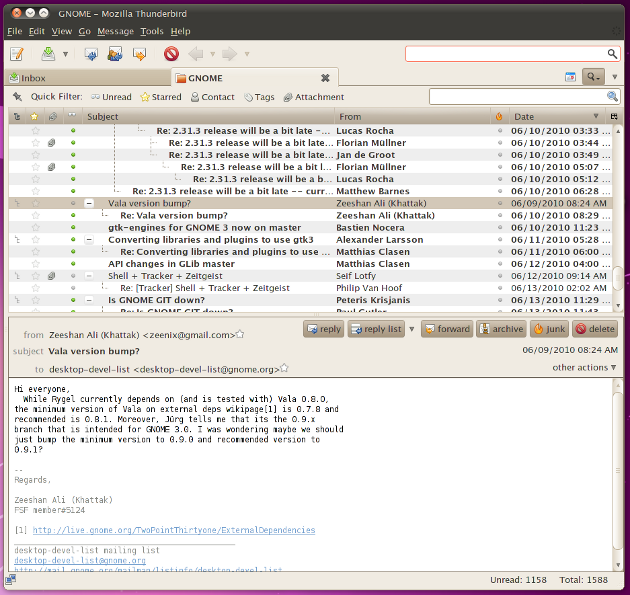Open the Go Forward history dropdown
Screen dimensions: 630x595
(247, 54)
